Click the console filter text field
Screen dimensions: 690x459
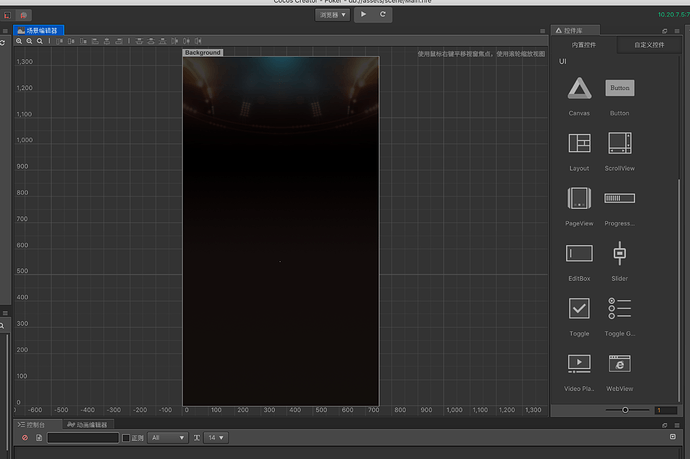[83, 437]
